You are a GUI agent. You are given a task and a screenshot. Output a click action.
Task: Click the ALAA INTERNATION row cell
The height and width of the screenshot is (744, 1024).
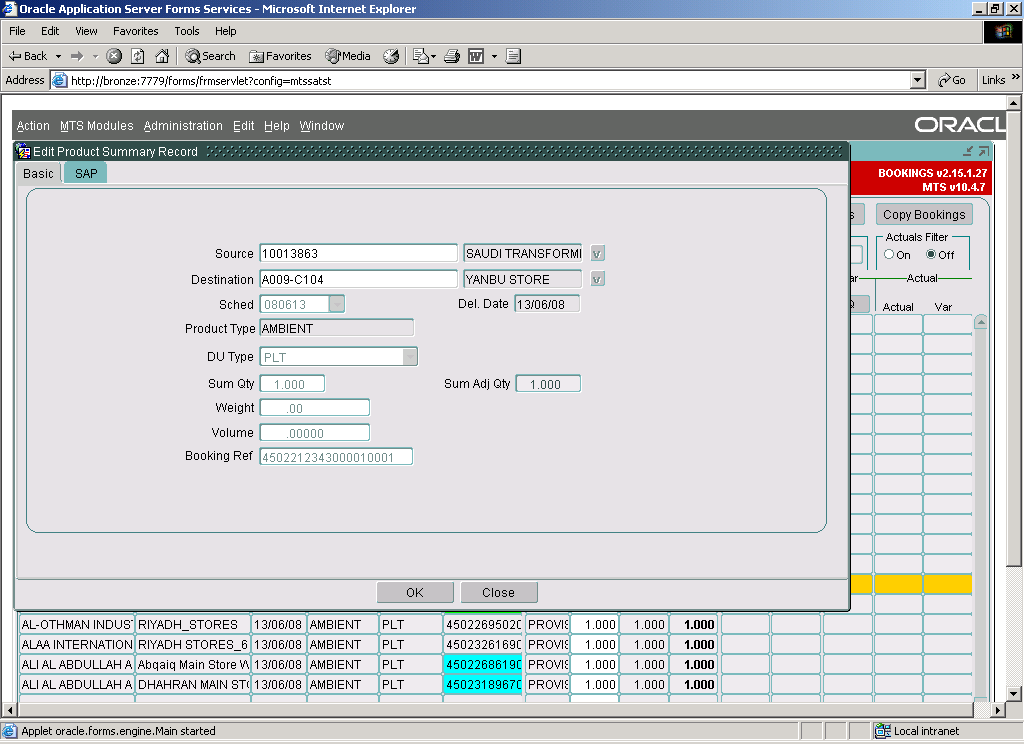pos(76,645)
